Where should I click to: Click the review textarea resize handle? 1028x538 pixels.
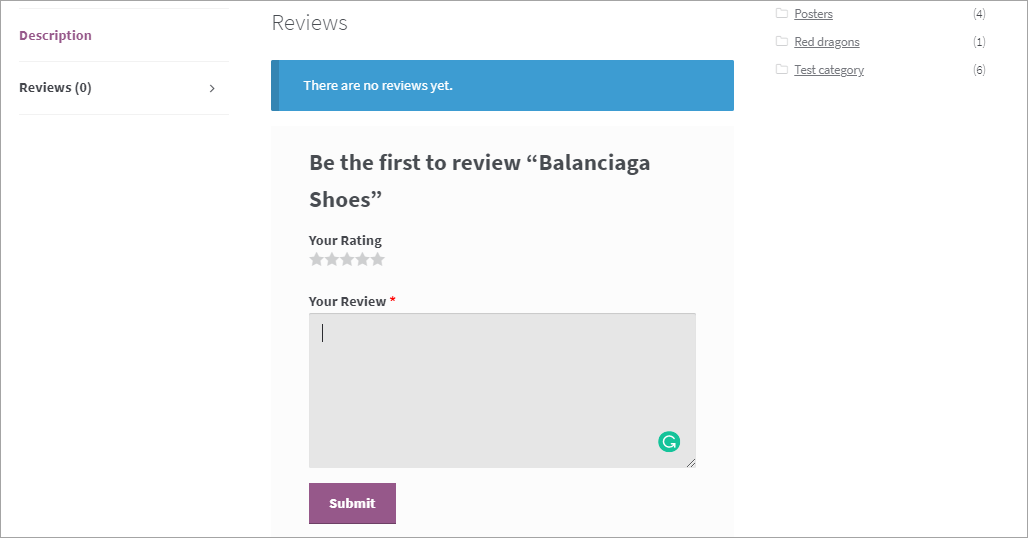click(691, 463)
